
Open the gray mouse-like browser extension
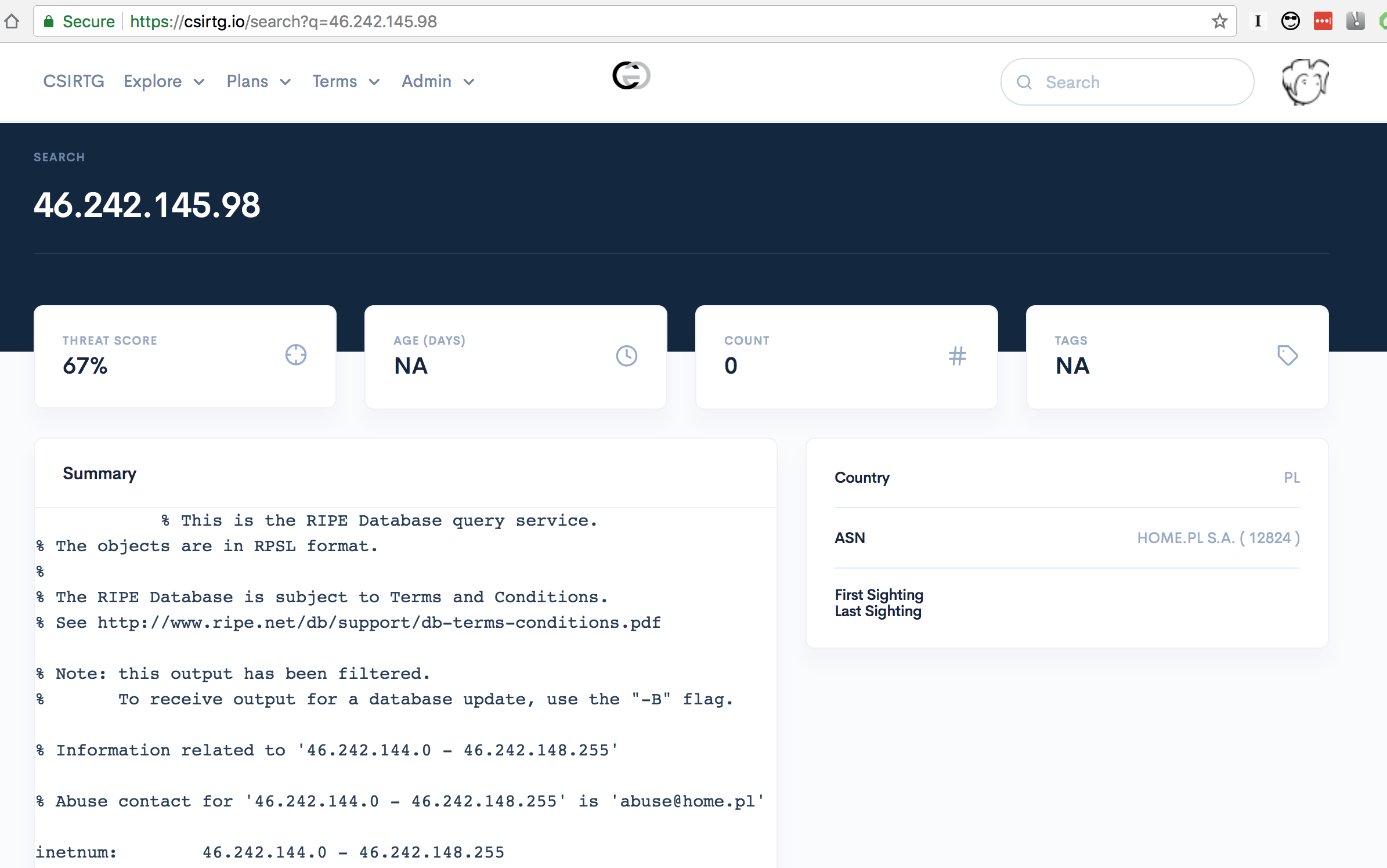pos(1355,21)
